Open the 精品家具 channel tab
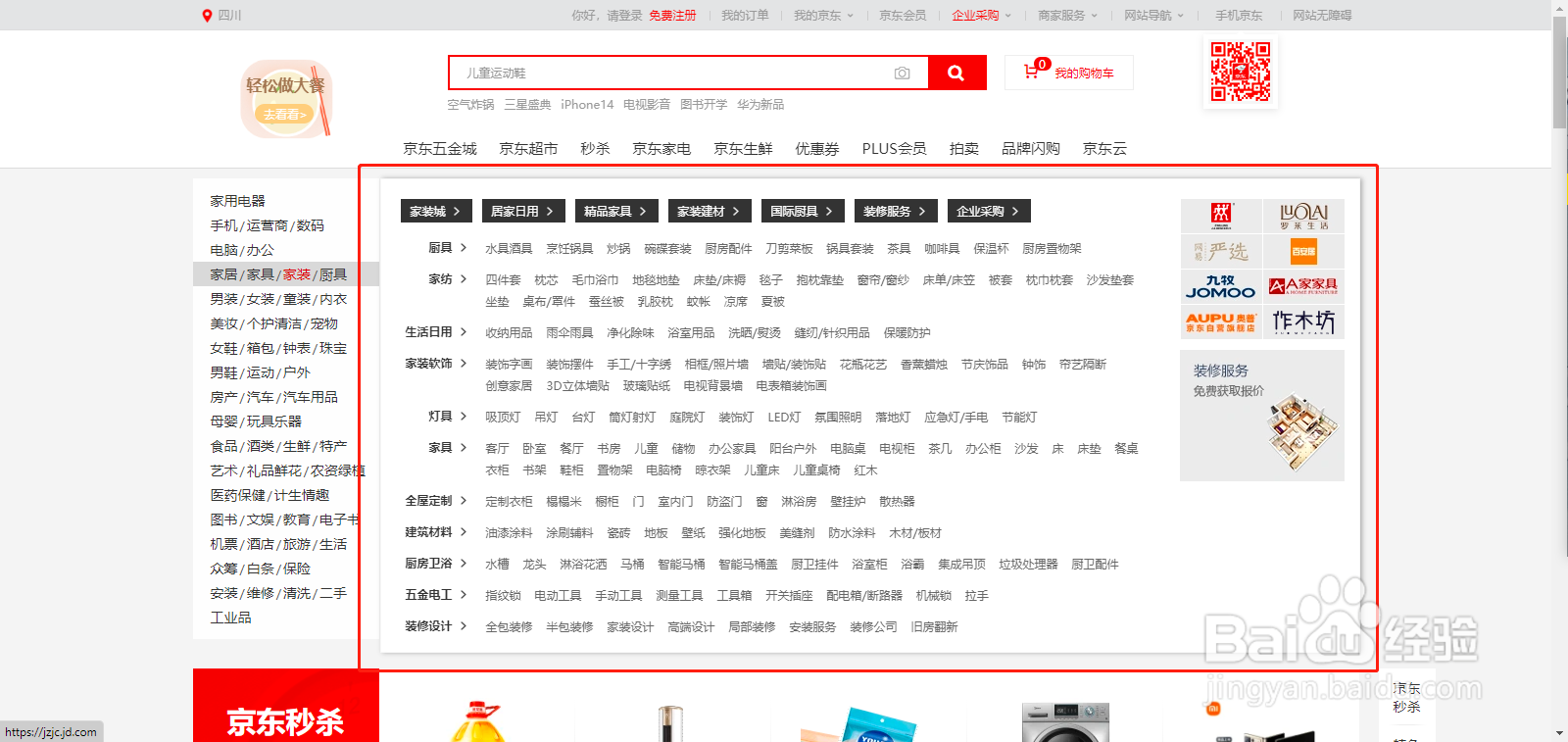The height and width of the screenshot is (742, 1568). (x=616, y=211)
